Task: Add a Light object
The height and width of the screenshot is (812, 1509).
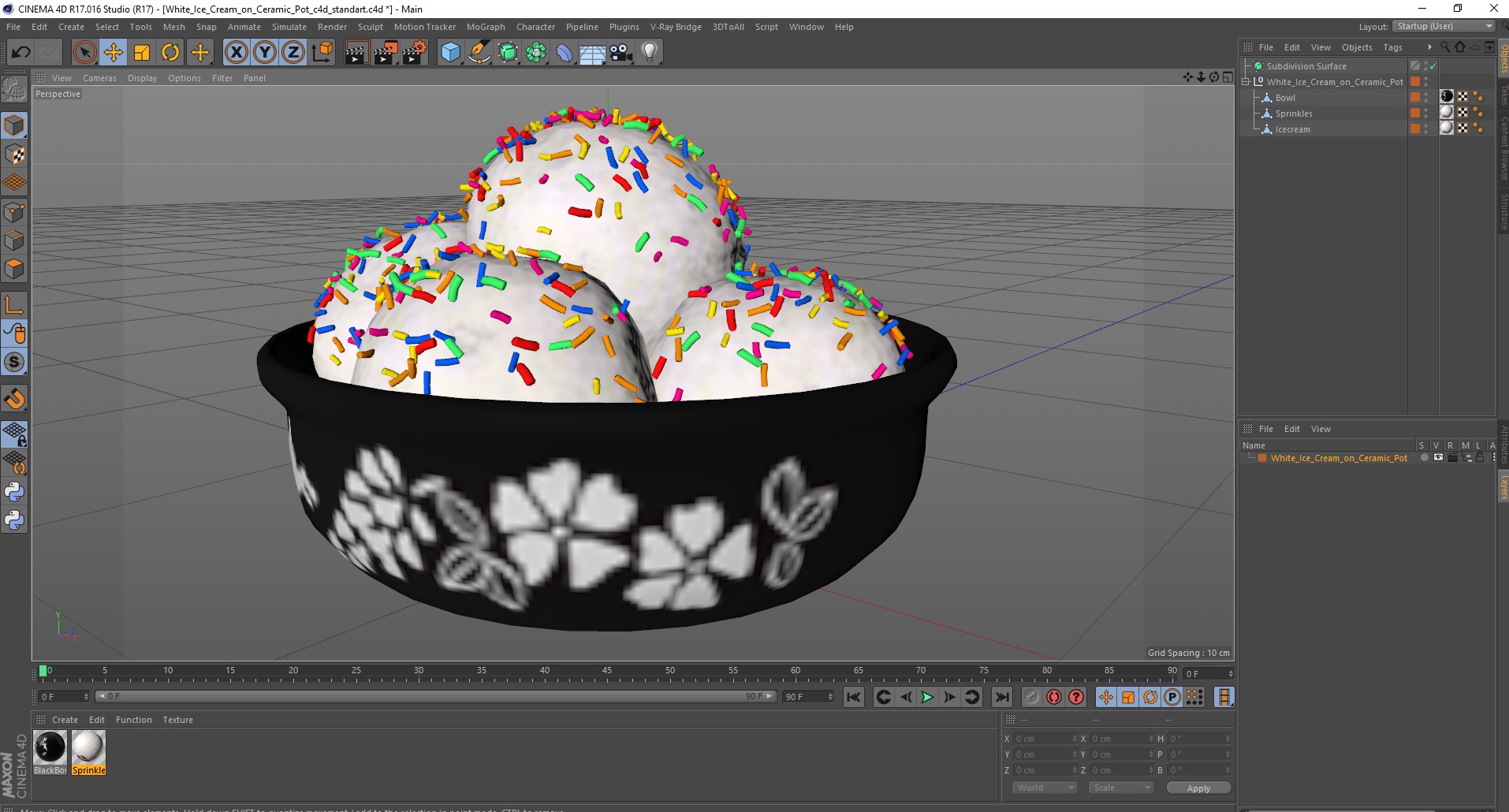Action: coord(650,53)
